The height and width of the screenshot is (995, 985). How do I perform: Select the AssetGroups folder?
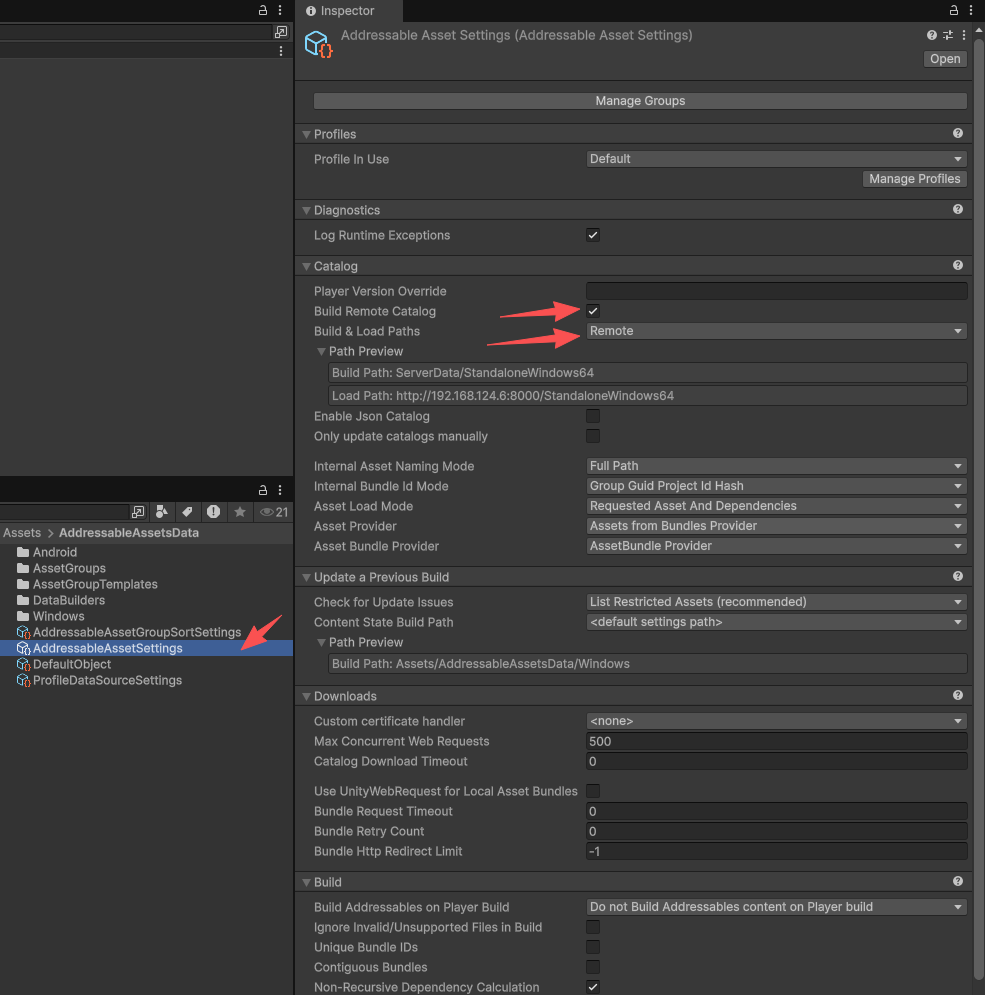tap(69, 568)
